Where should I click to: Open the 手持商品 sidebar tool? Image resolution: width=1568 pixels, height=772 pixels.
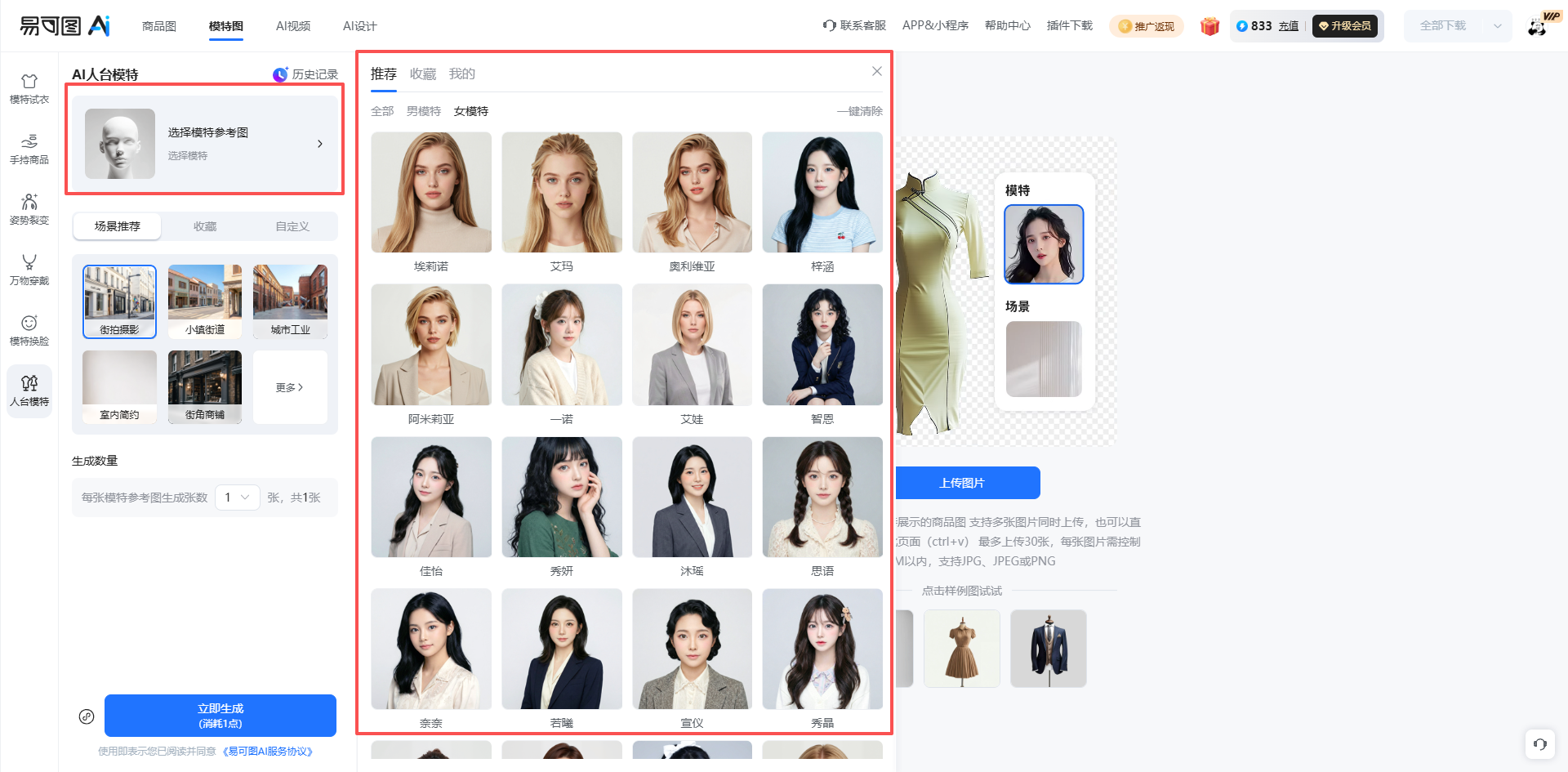[29, 149]
